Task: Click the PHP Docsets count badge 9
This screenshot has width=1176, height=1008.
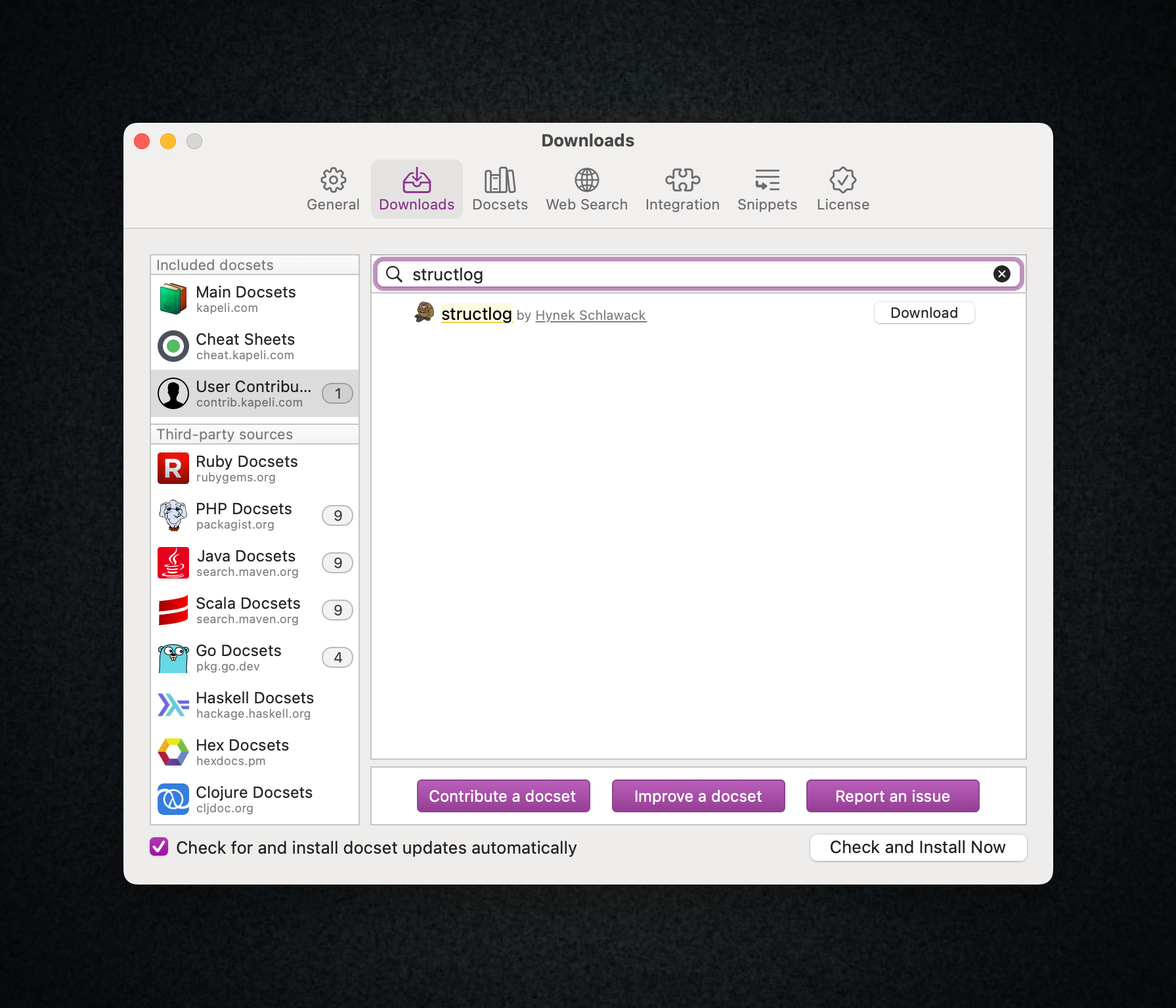Action: (338, 515)
